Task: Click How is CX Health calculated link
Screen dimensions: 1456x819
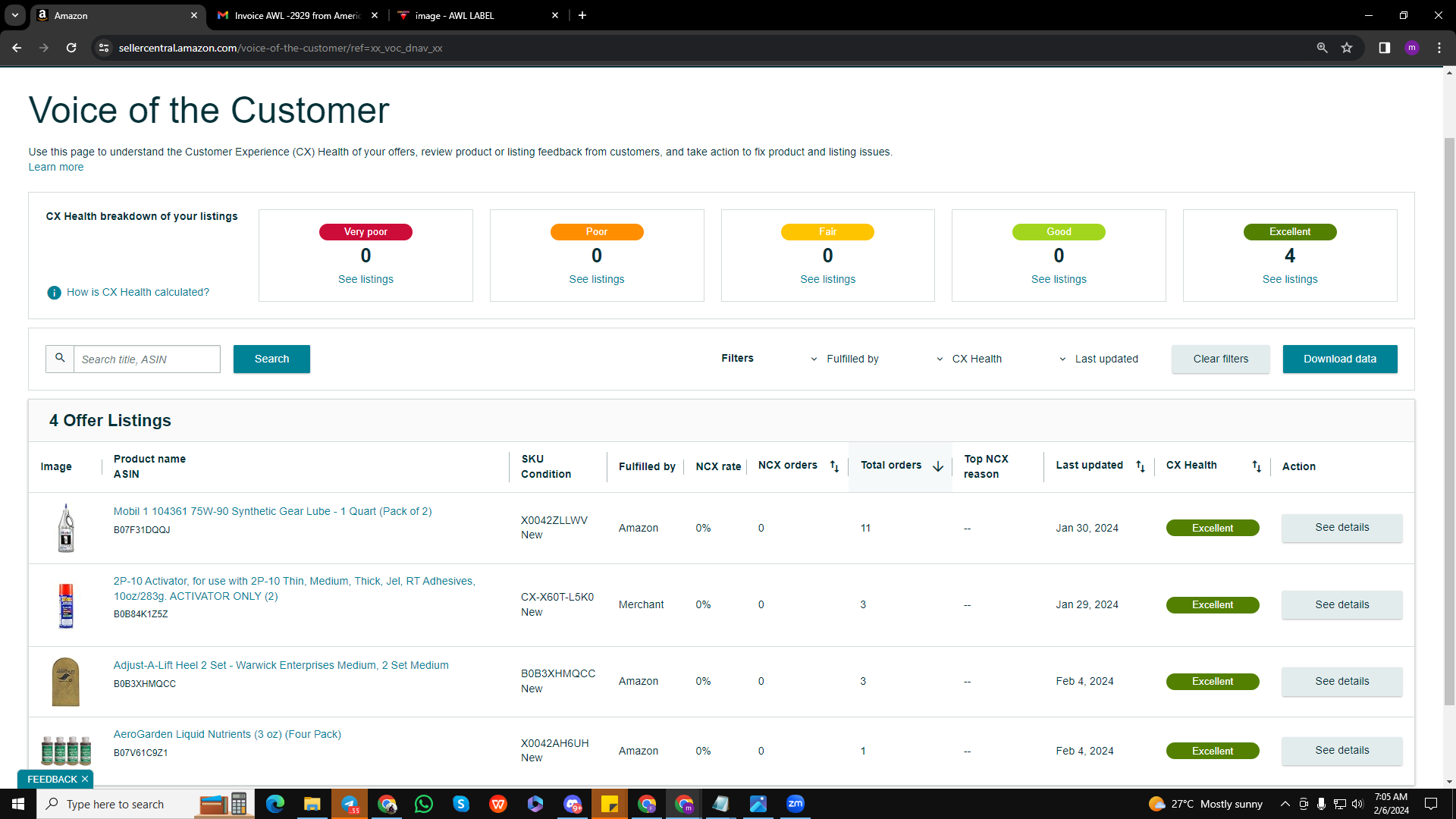Action: coord(138,292)
